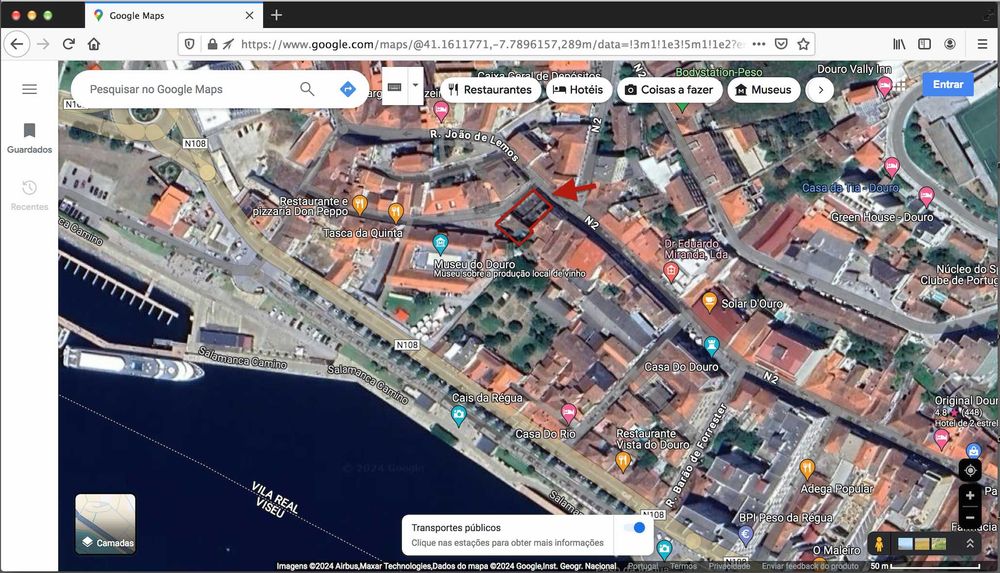
Task: Open the Termos link in footer
Action: point(683,566)
